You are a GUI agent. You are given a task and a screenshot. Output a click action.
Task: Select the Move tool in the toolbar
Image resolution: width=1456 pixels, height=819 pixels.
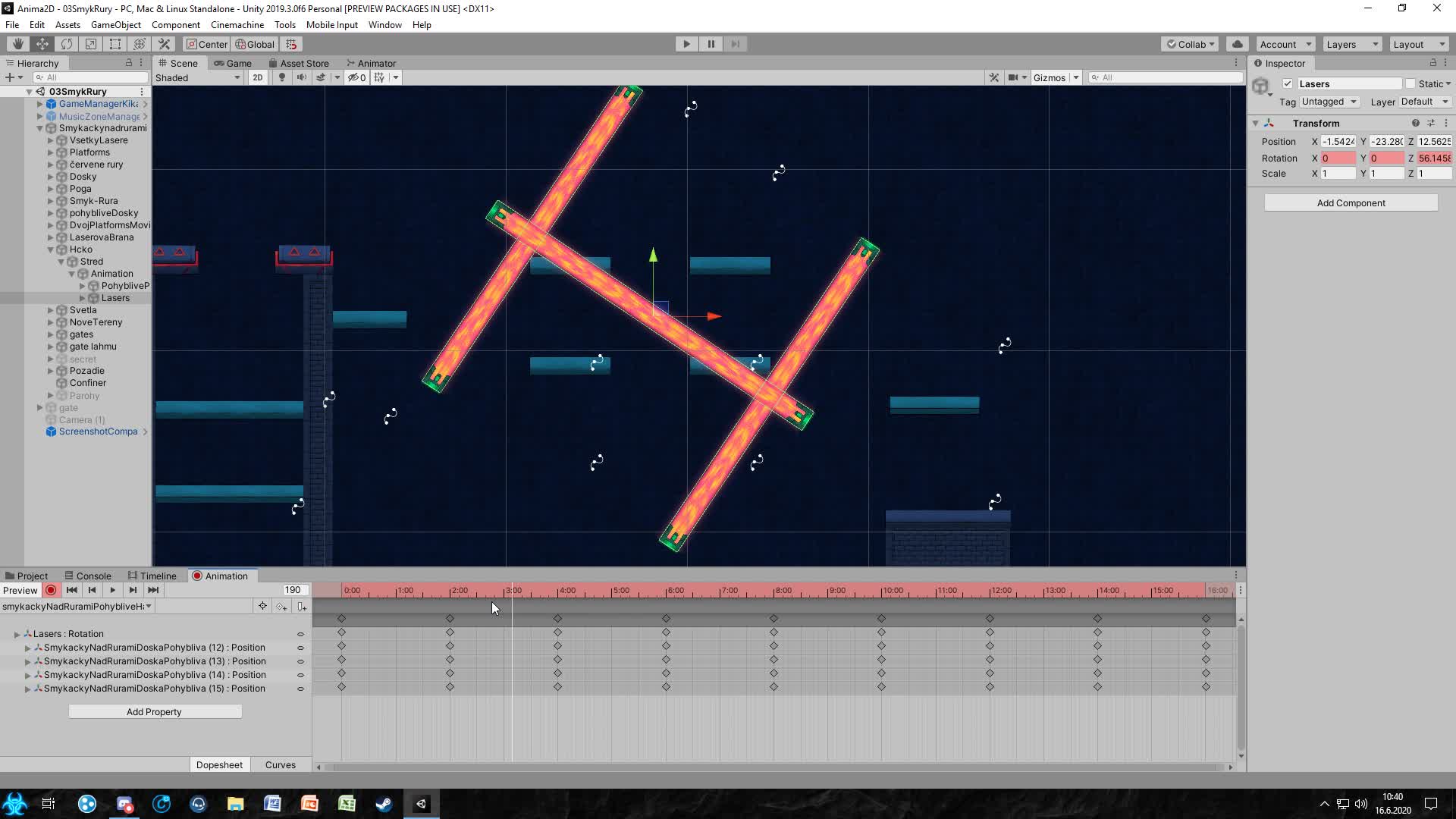(42, 43)
